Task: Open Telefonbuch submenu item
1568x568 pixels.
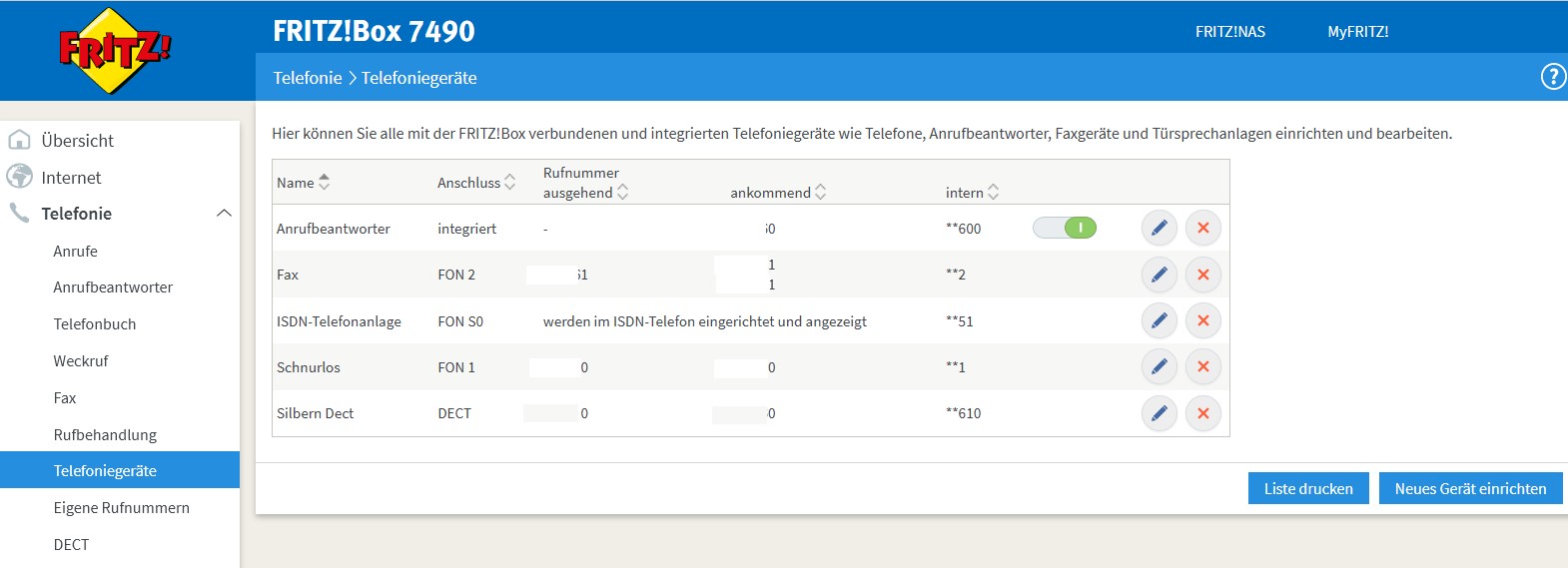Action: pyautogui.click(x=95, y=324)
